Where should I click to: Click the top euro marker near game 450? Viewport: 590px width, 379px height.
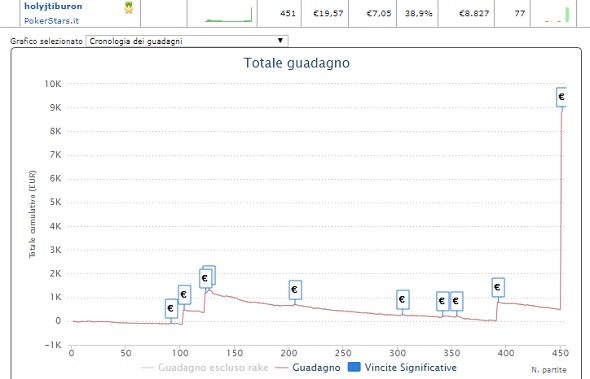point(561,97)
